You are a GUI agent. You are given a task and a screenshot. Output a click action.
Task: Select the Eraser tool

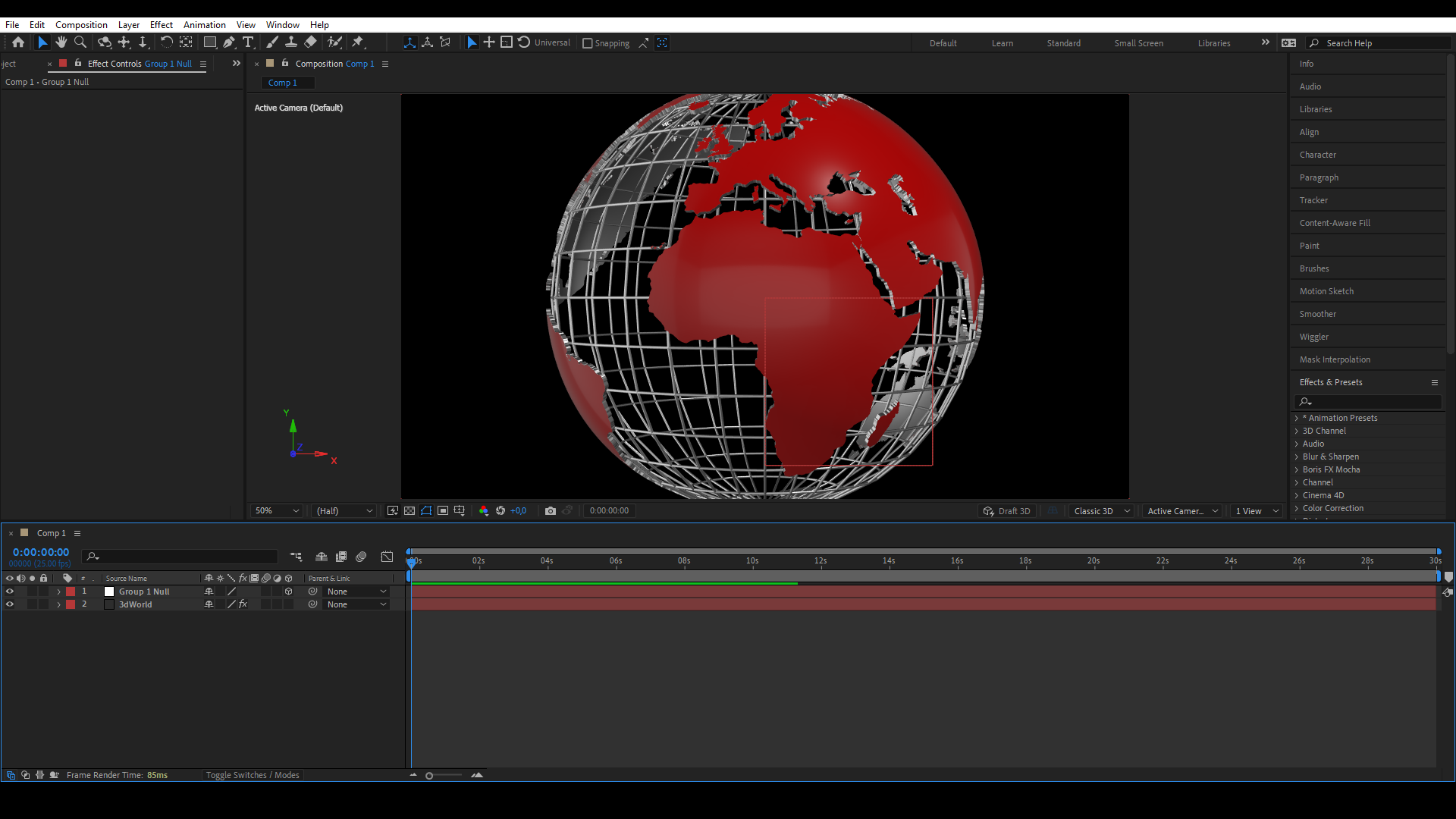point(310,42)
